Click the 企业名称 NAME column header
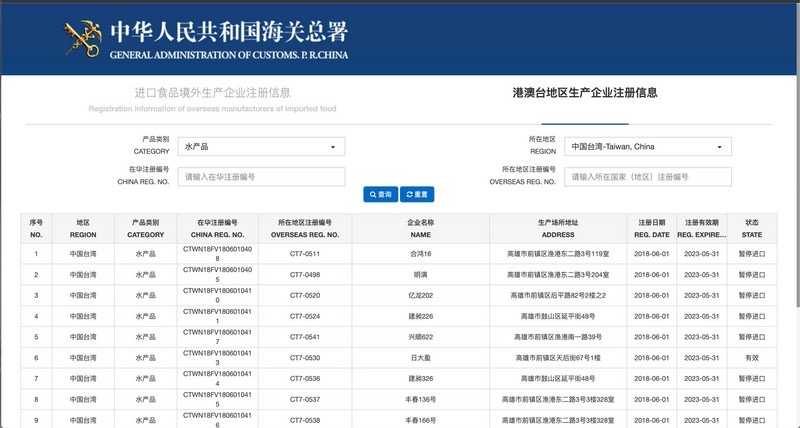Image resolution: width=800 pixels, height=428 pixels. [x=420, y=229]
